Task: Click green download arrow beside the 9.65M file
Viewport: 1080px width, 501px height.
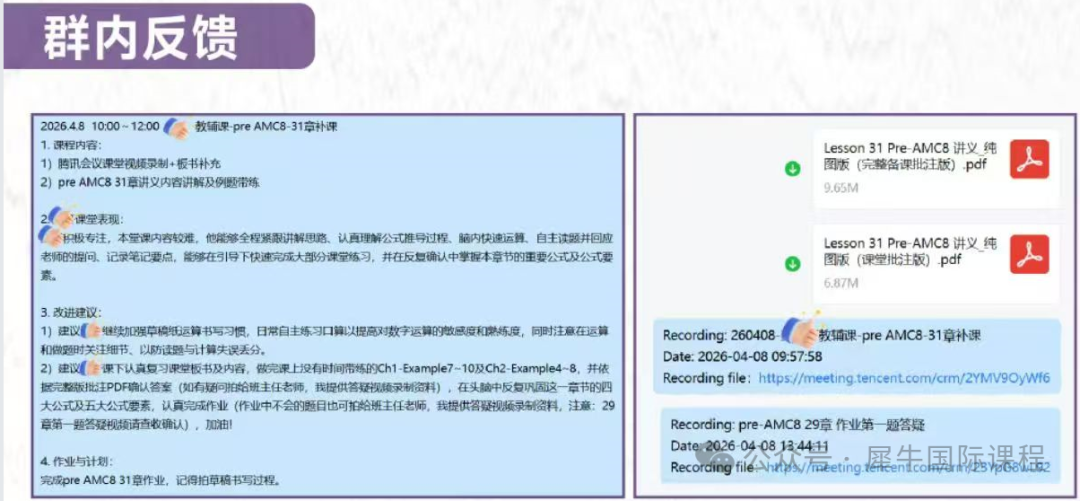Action: [793, 169]
